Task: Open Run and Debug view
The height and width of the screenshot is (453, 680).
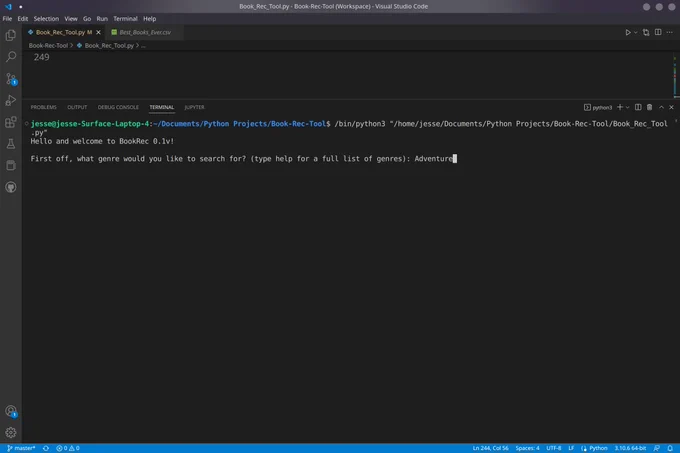Action: click(11, 101)
